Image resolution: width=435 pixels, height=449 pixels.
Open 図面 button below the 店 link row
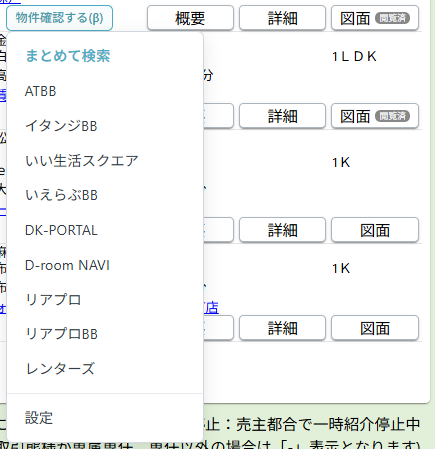[375, 328]
